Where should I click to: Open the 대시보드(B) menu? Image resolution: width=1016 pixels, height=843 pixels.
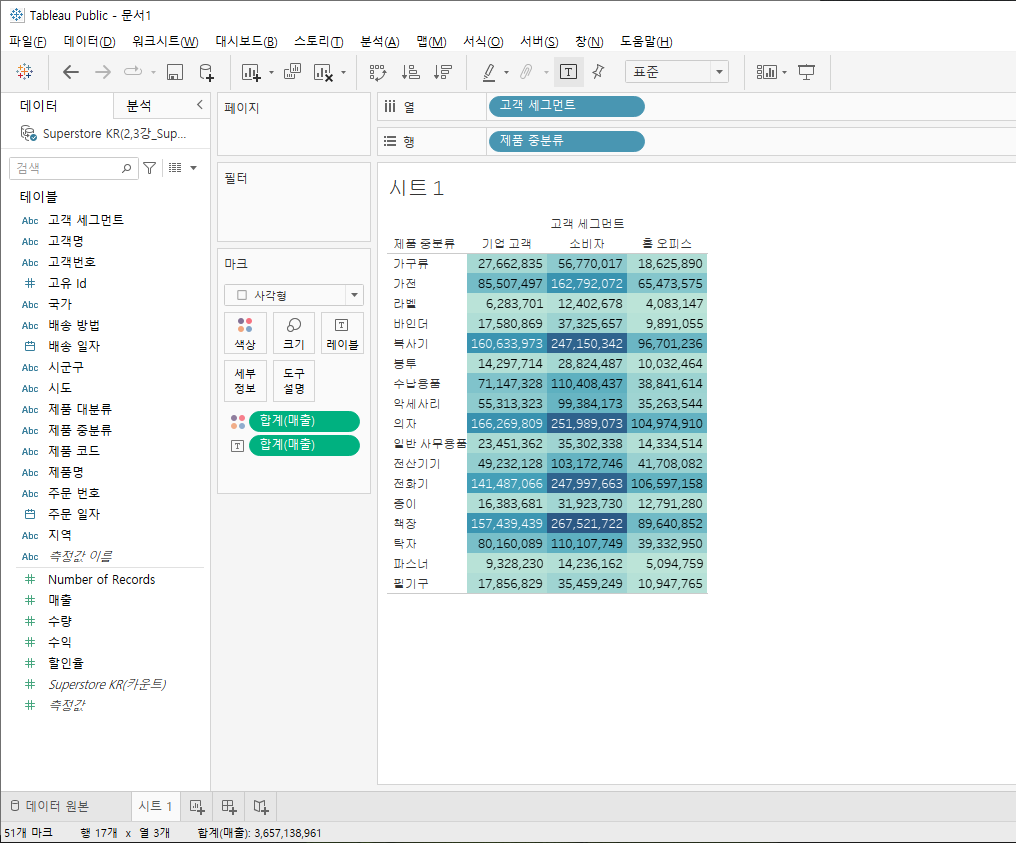click(246, 41)
